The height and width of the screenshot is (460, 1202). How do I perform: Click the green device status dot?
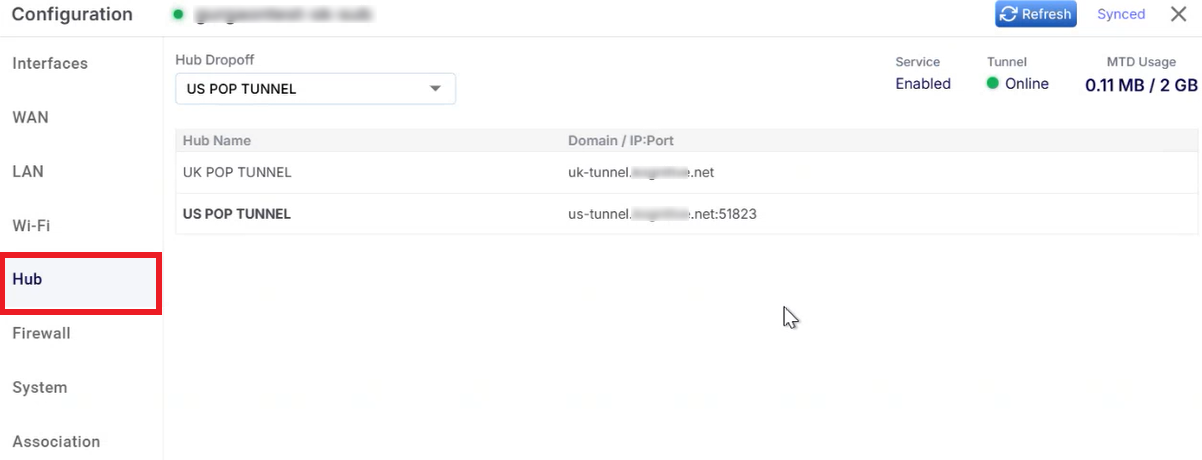[x=178, y=14]
